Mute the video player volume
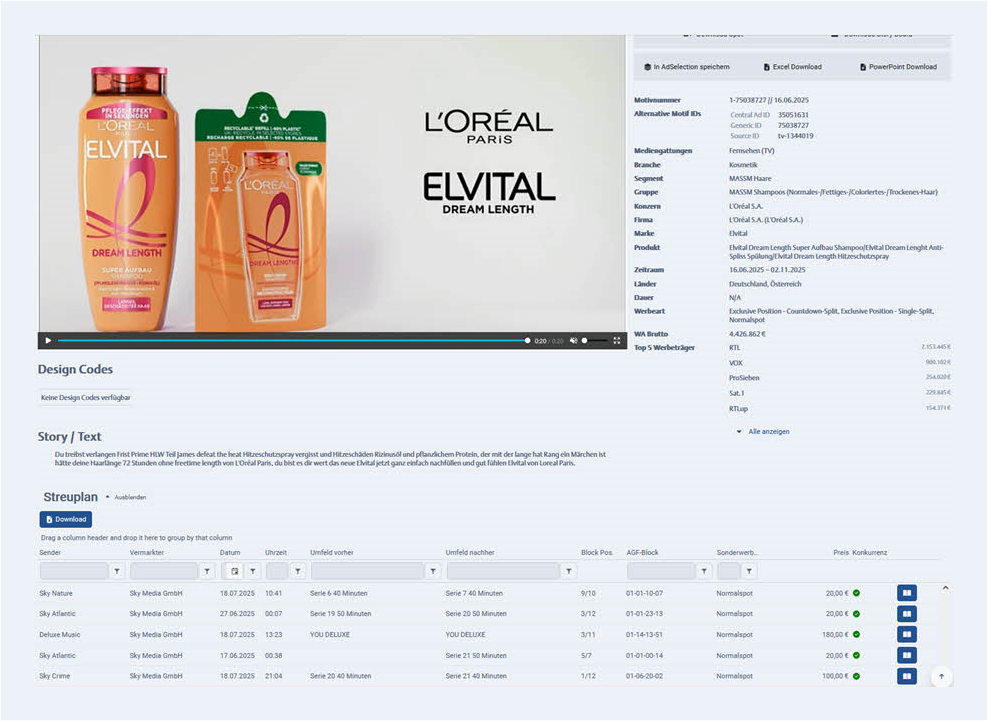988x721 pixels. 573,341
